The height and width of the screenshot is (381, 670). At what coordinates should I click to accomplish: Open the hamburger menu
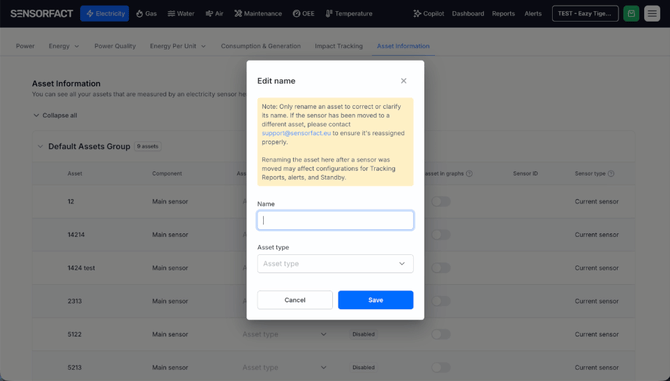(652, 14)
